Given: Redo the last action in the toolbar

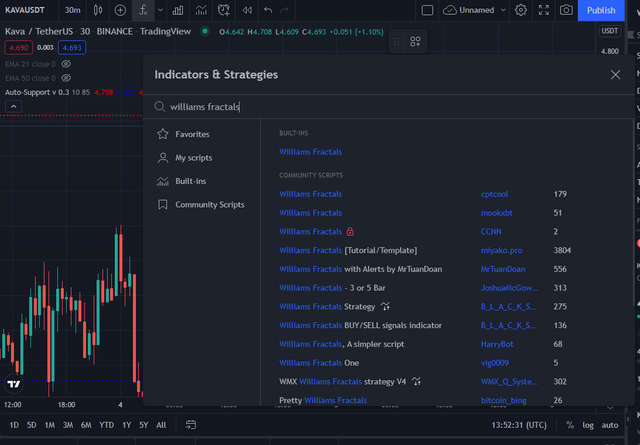Looking at the screenshot, I should click(284, 10).
